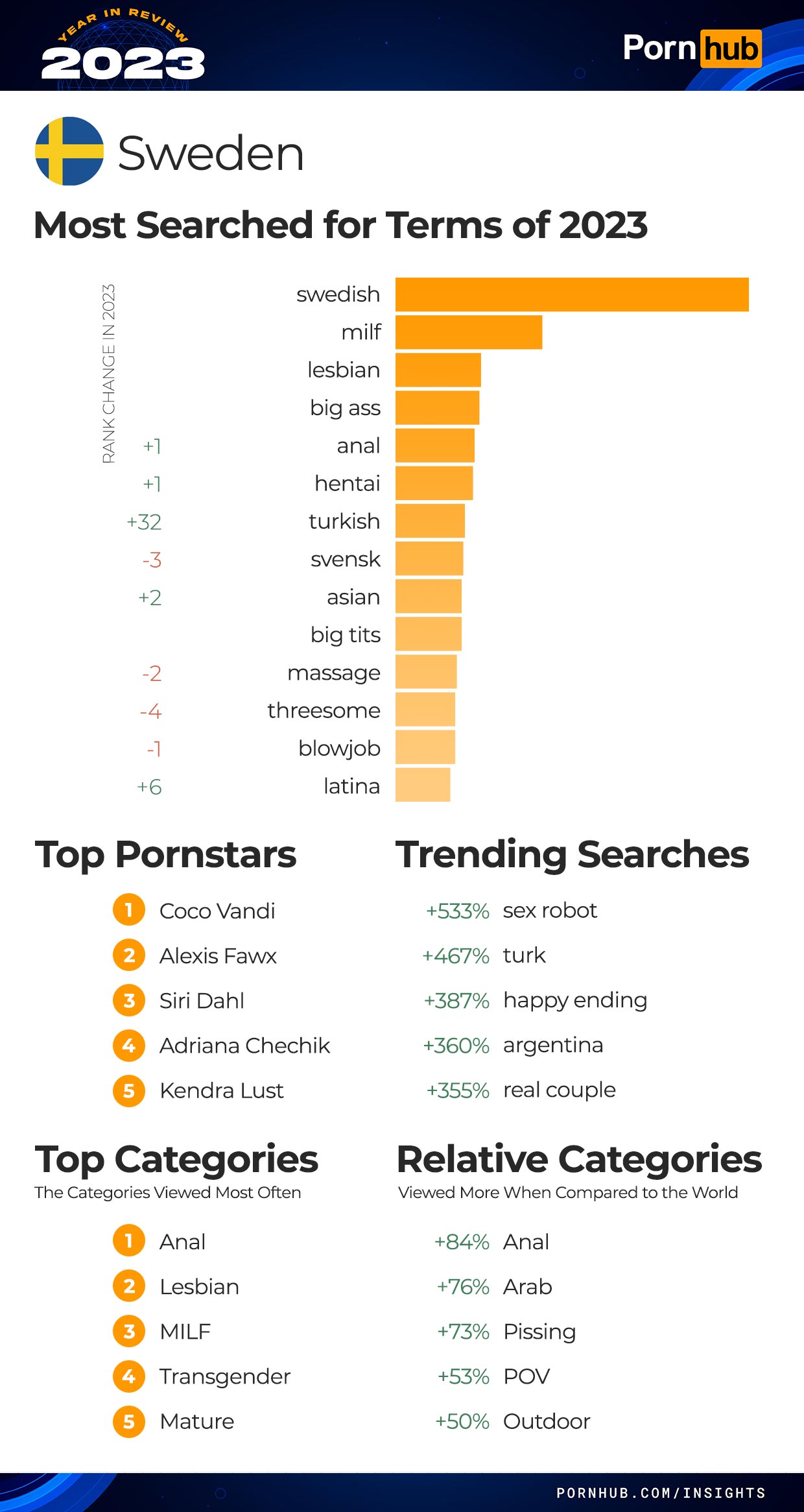Viewport: 804px width, 1512px height.
Task: Click number 4 badge beside Transgender category
Action: [129, 1376]
